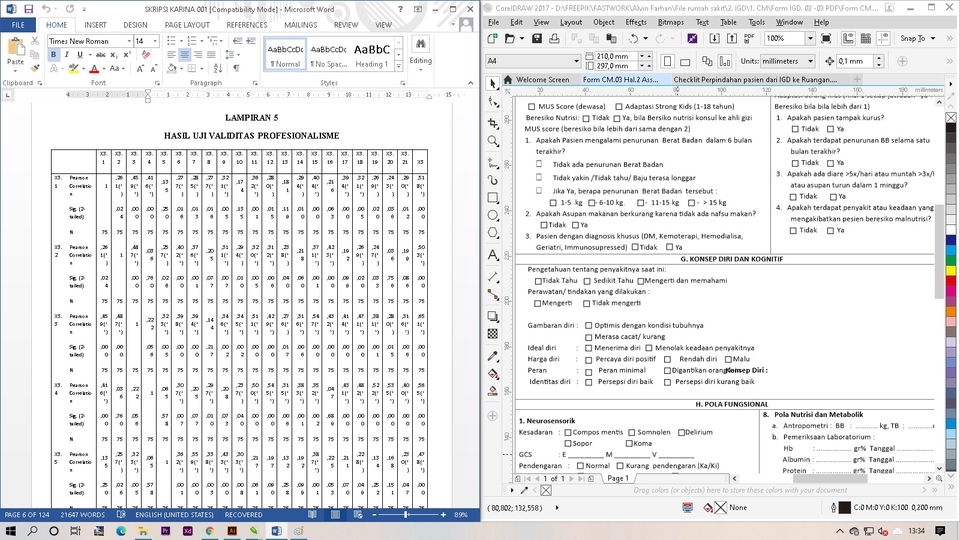The image size is (960, 540).
Task: Open the A4 page size dropdown
Action: pos(576,61)
